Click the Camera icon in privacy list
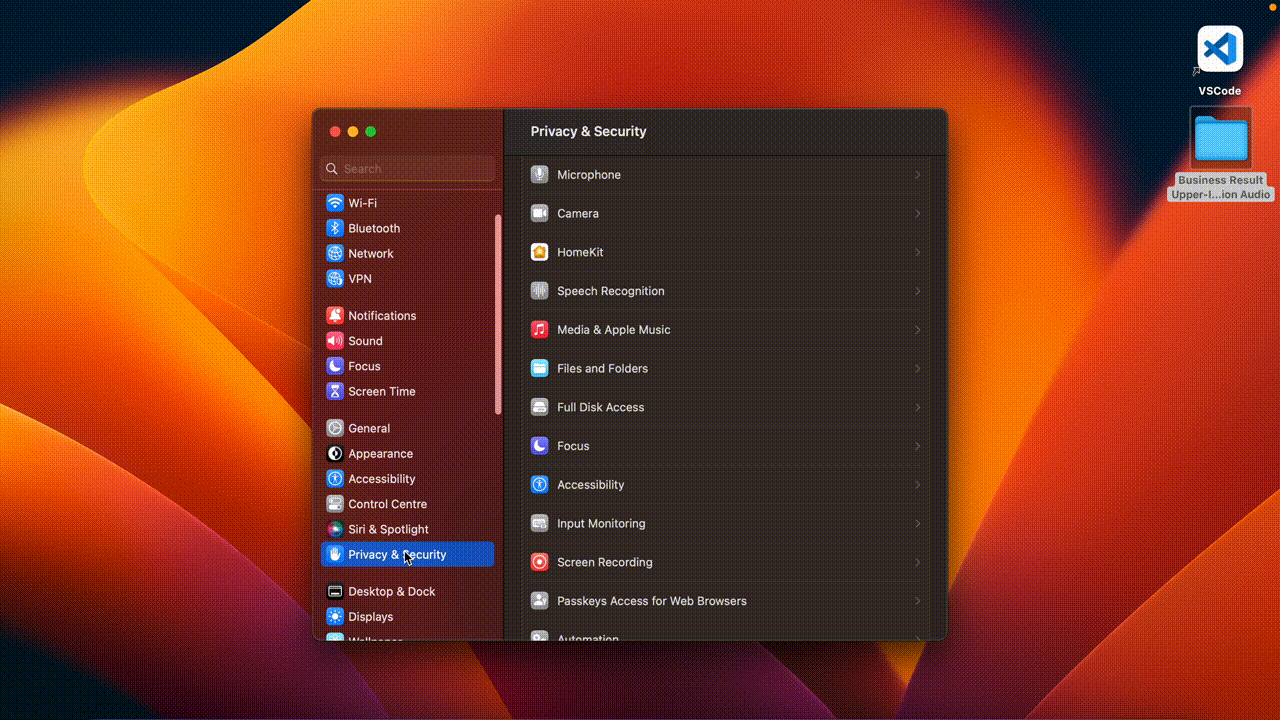 tap(539, 214)
